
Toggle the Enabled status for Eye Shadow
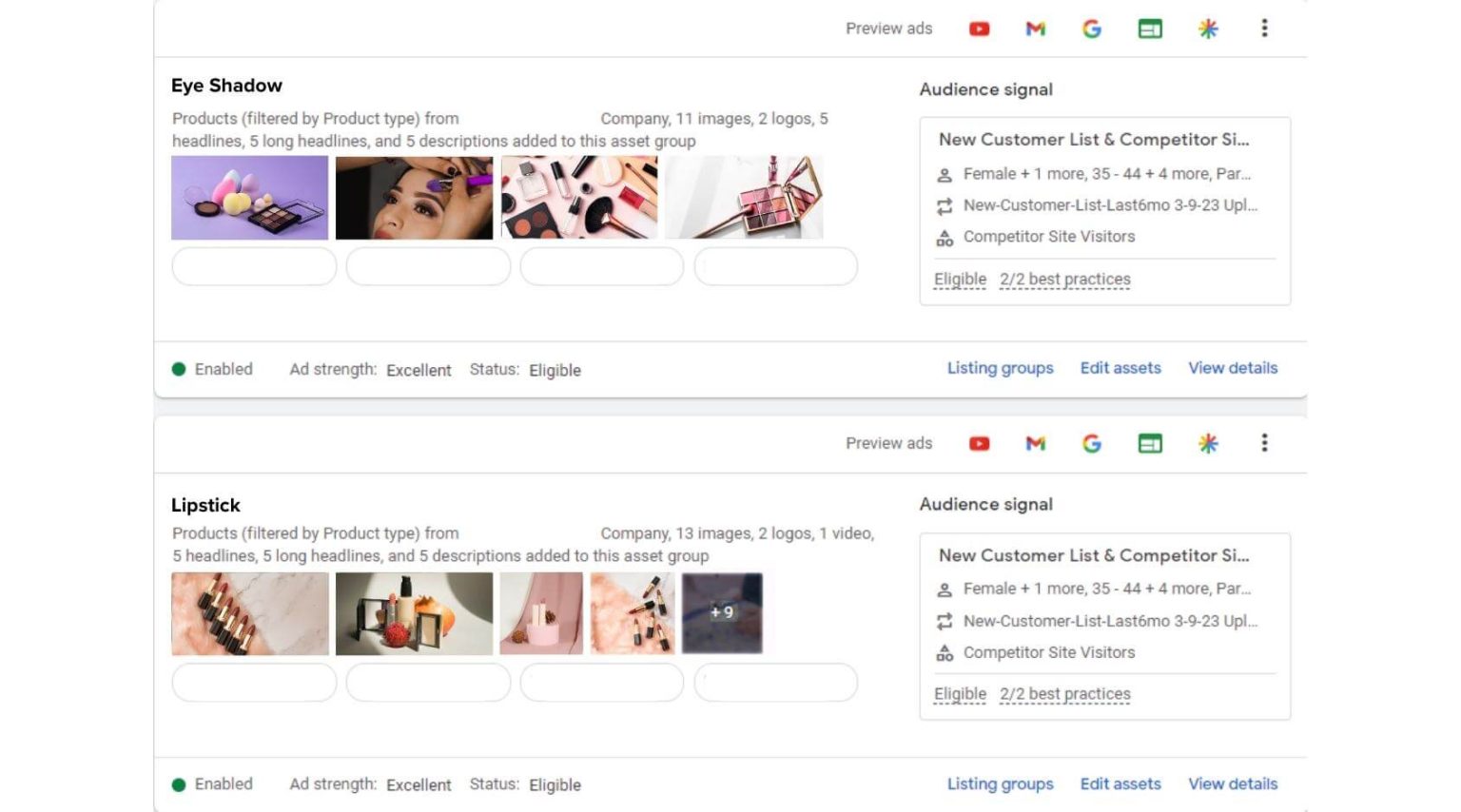click(x=179, y=368)
